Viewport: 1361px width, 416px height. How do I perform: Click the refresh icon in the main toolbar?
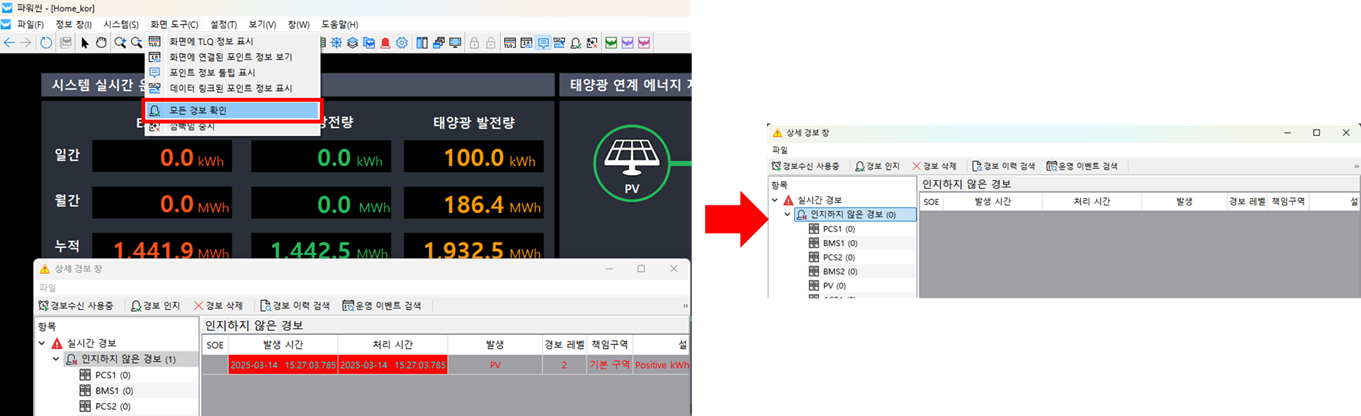(46, 43)
